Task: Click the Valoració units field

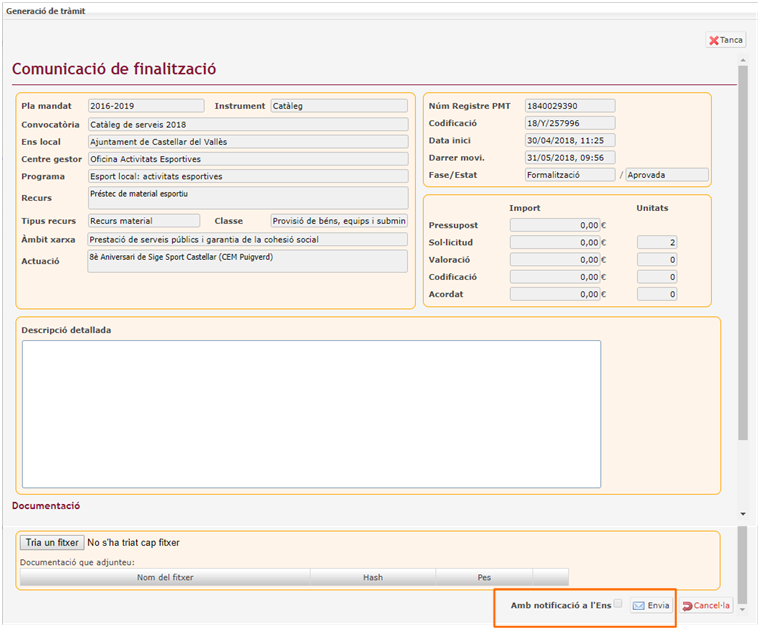Action: (x=657, y=260)
